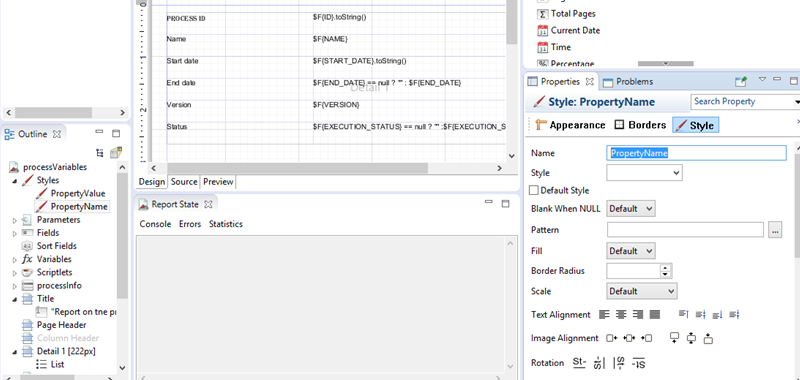The width and height of the screenshot is (800, 380).
Task: Click Properties new view toolbar icon
Action: pyautogui.click(x=741, y=81)
